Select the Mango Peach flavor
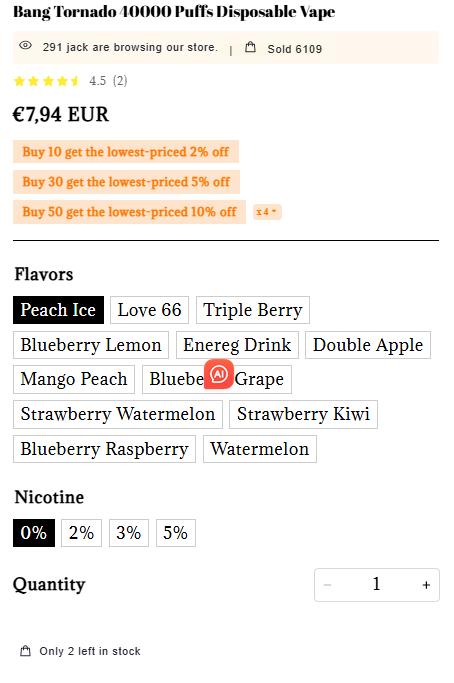This screenshot has width=454, height=683. pos(74,379)
